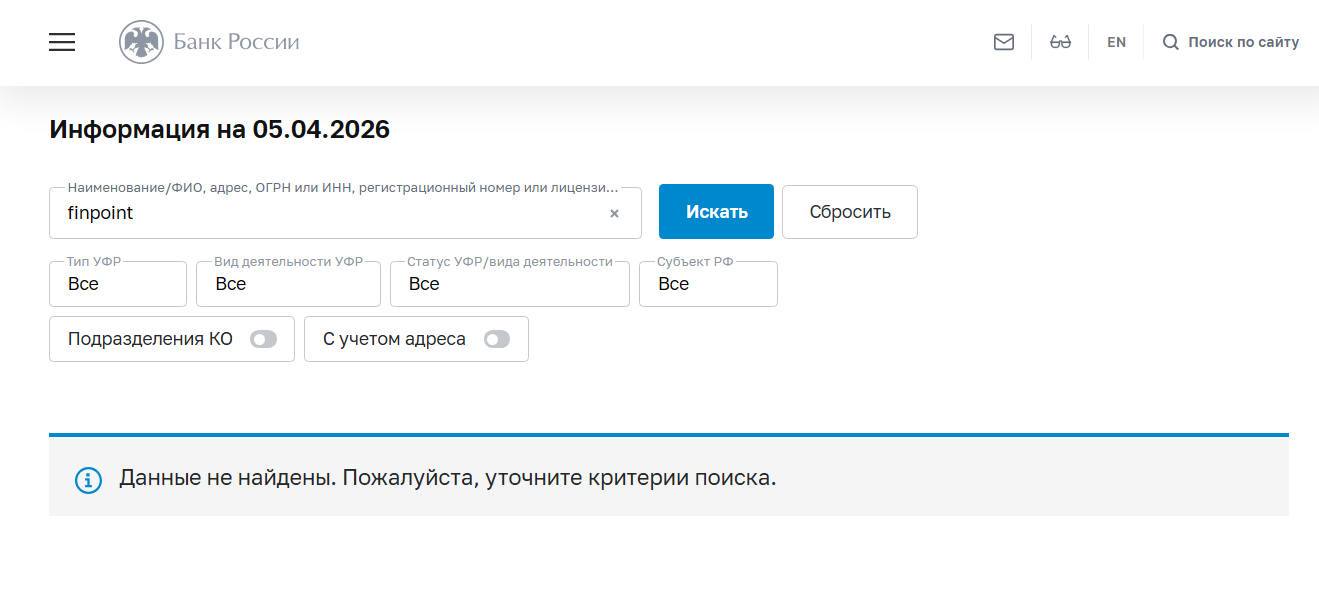
Task: Open the 'Статус УФР/вида деятельности' selector
Action: click(x=509, y=284)
